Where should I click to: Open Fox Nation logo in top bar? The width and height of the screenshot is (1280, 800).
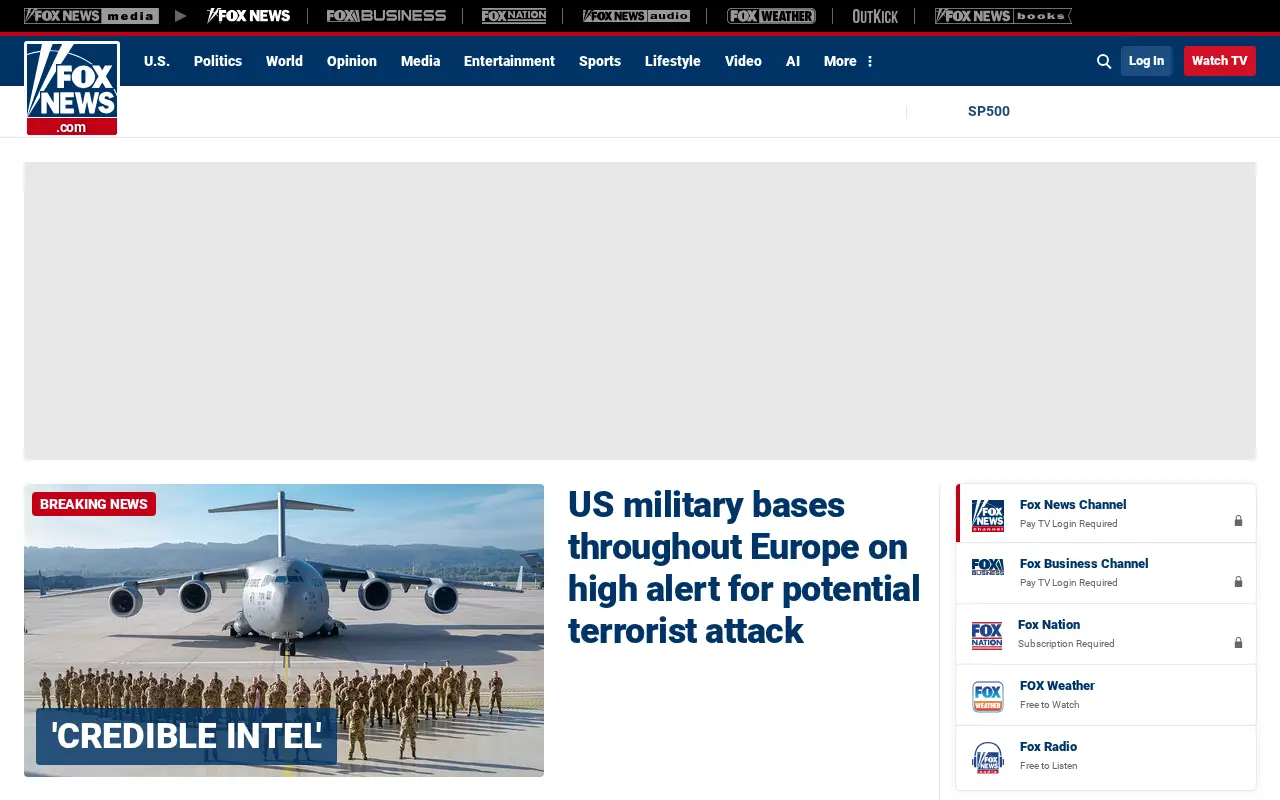click(x=514, y=16)
